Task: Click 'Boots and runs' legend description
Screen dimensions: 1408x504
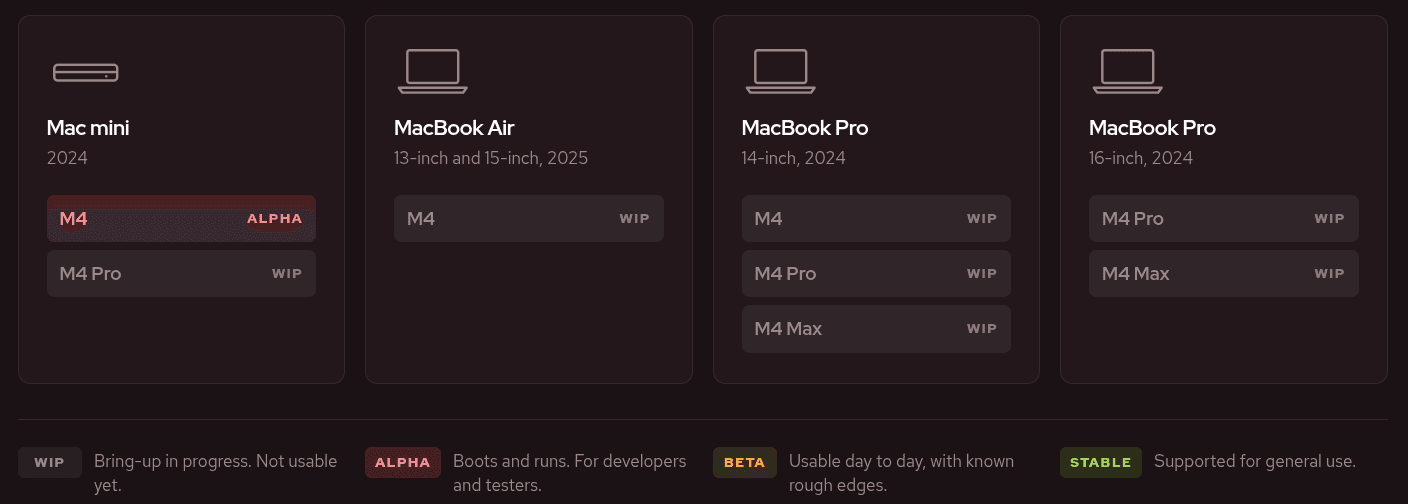Action: point(570,473)
